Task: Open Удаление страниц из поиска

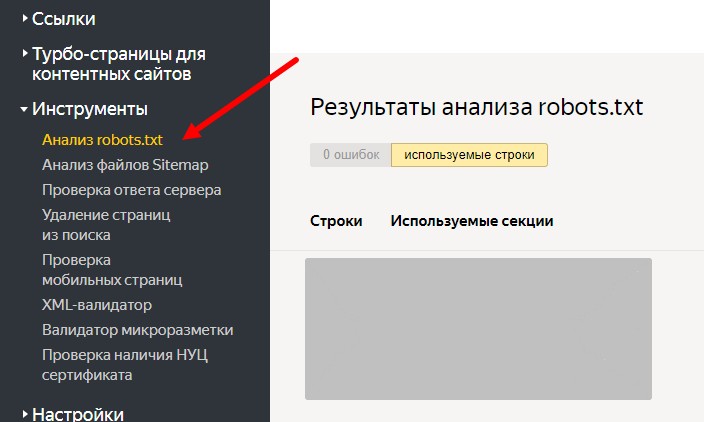Action: click(106, 225)
